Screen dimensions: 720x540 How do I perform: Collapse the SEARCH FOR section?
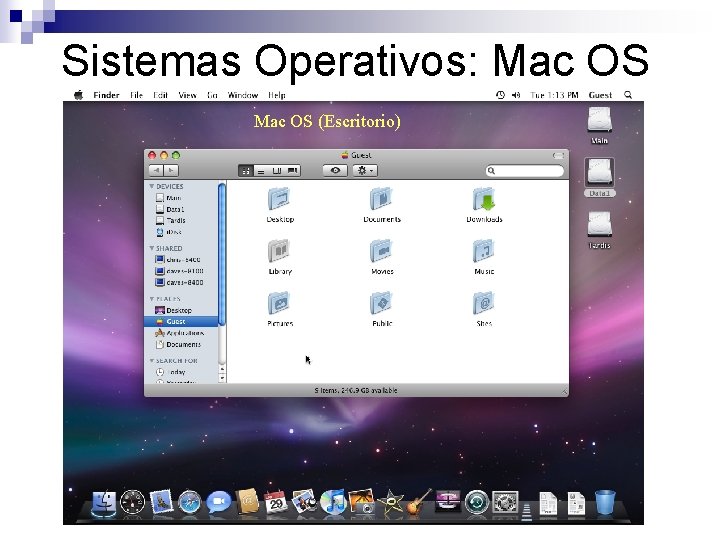click(152, 361)
